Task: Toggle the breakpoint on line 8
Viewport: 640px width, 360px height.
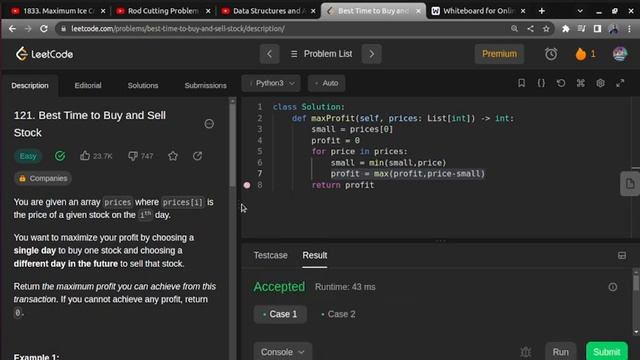Action: (x=247, y=185)
